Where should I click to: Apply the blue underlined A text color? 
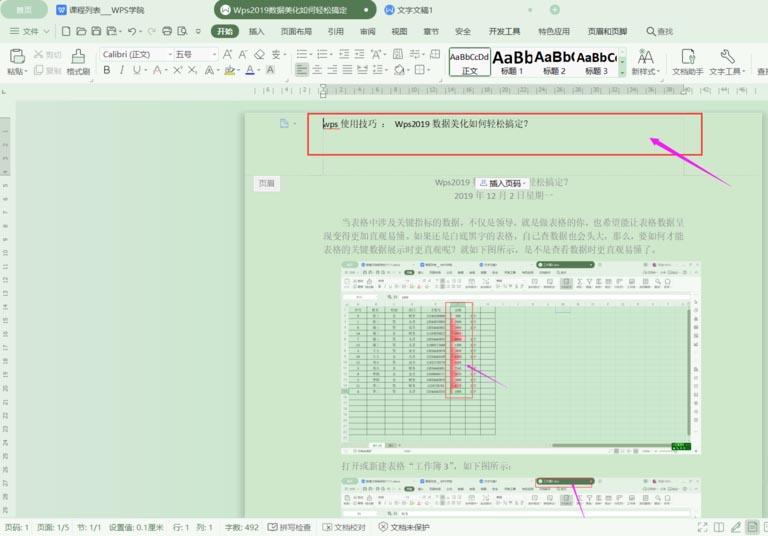[x=250, y=71]
